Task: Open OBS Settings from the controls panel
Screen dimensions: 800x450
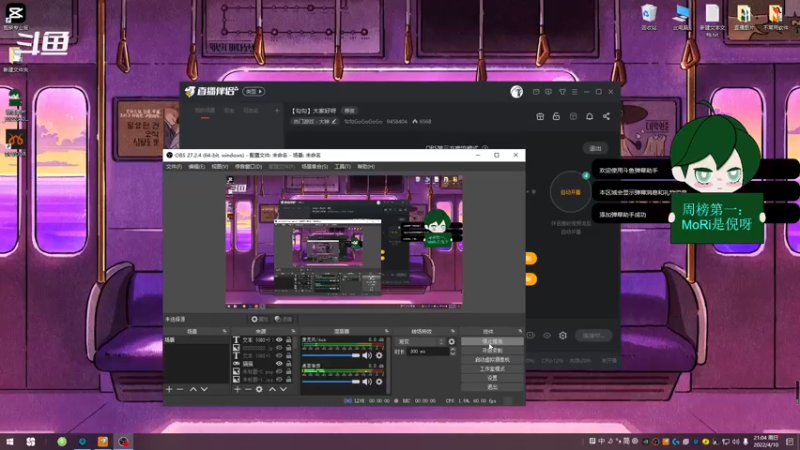Action: click(492, 378)
